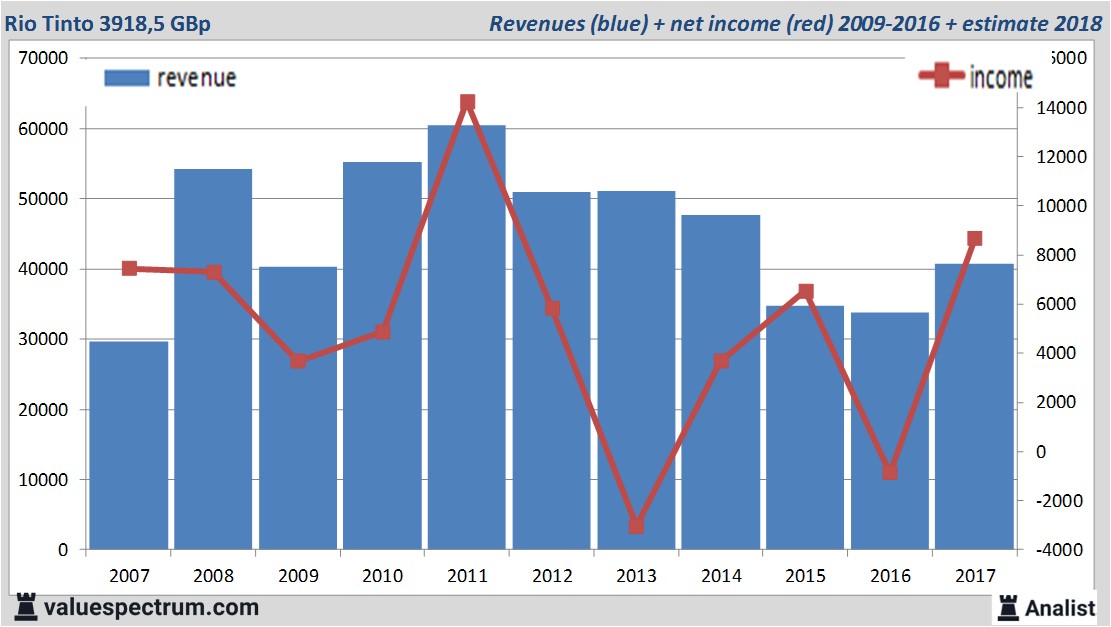Click the 2008 income data point

tap(214, 272)
